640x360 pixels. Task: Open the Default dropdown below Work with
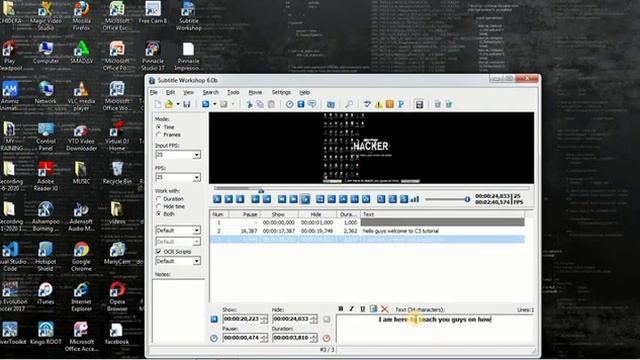tap(197, 230)
